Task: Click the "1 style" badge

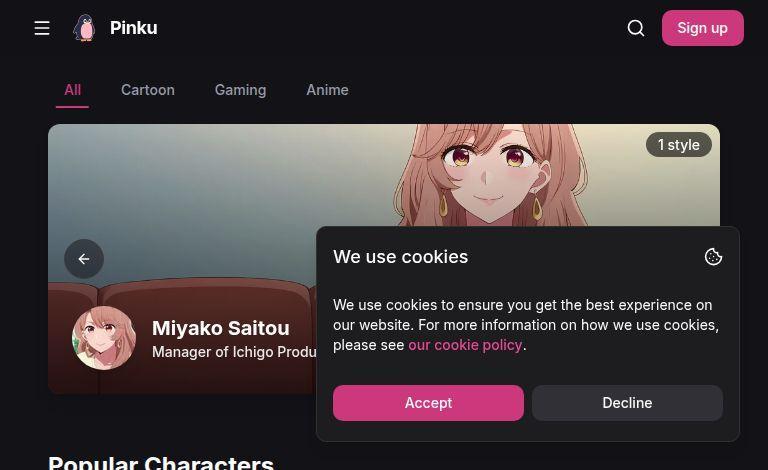Action: click(x=678, y=145)
